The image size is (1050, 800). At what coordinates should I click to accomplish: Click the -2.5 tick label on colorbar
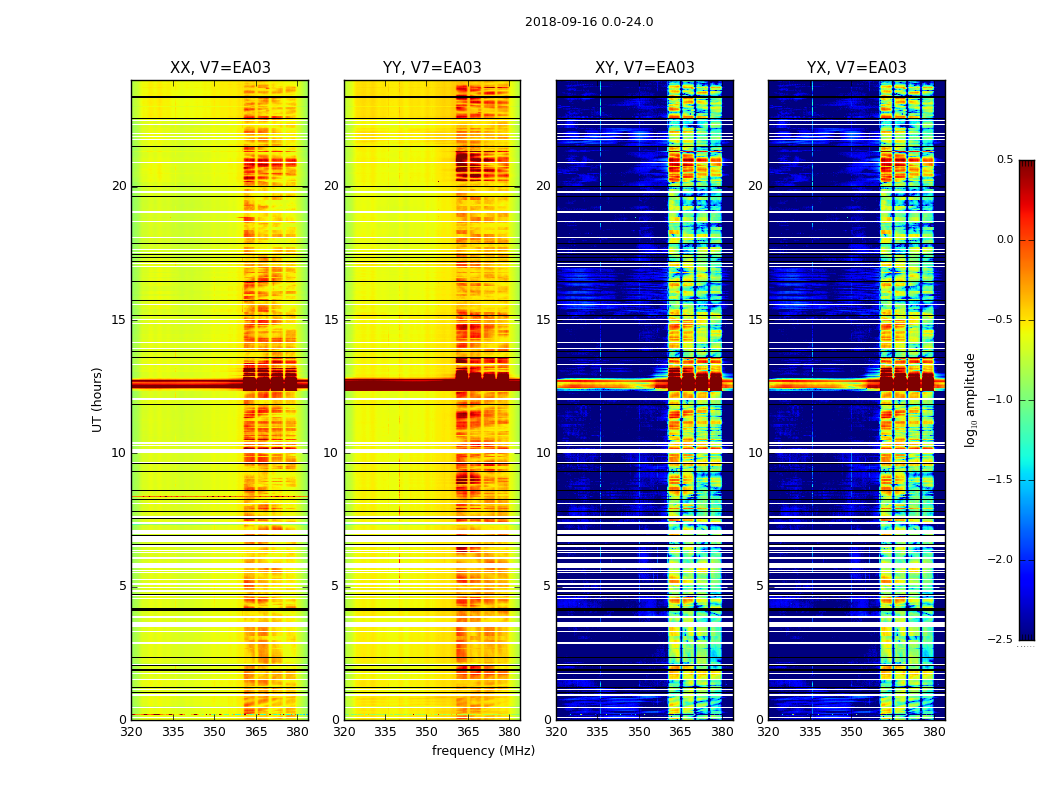tap(1000, 639)
